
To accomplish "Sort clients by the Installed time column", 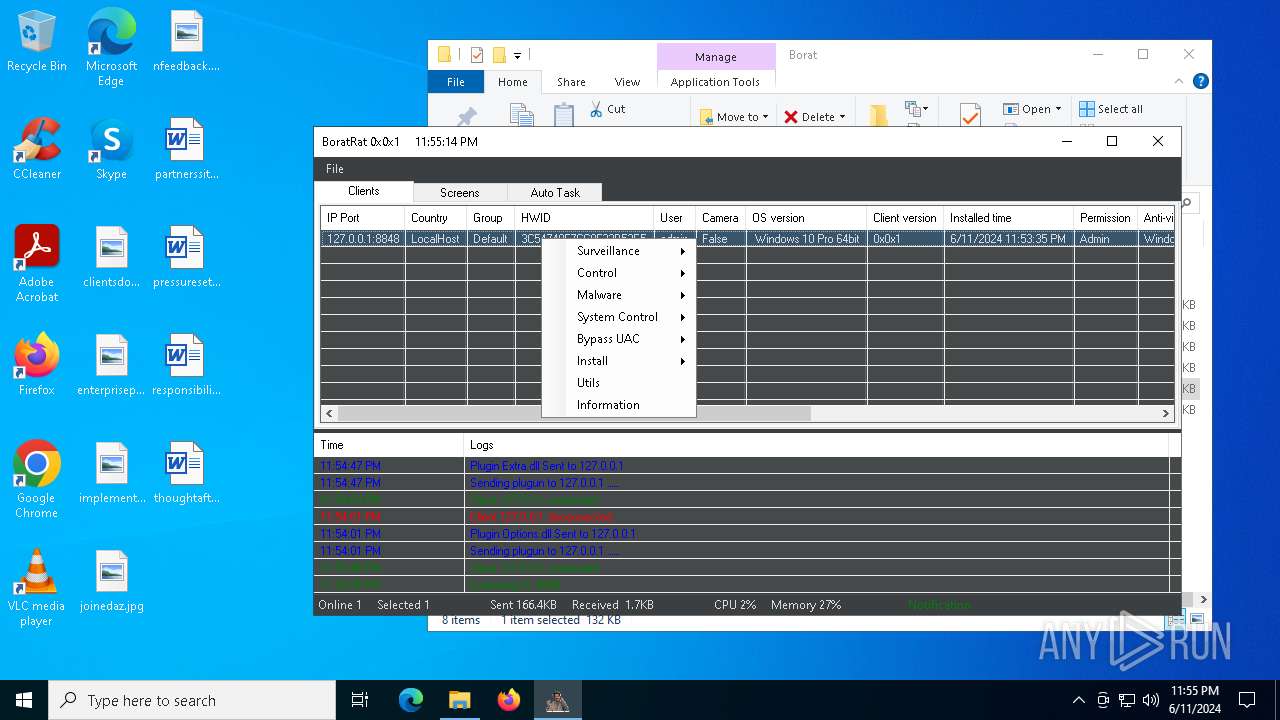I will [1008, 218].
